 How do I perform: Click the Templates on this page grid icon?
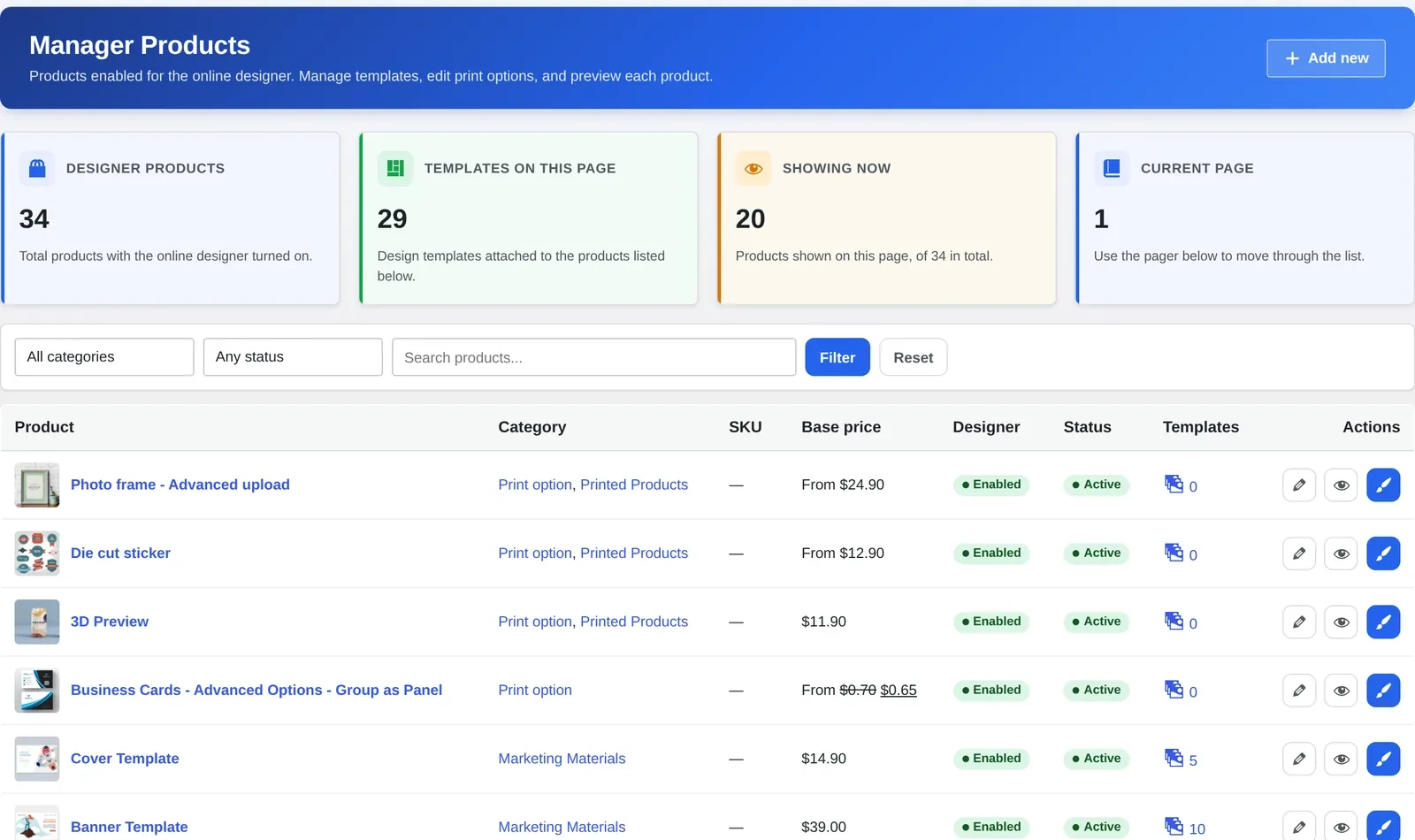click(x=395, y=168)
